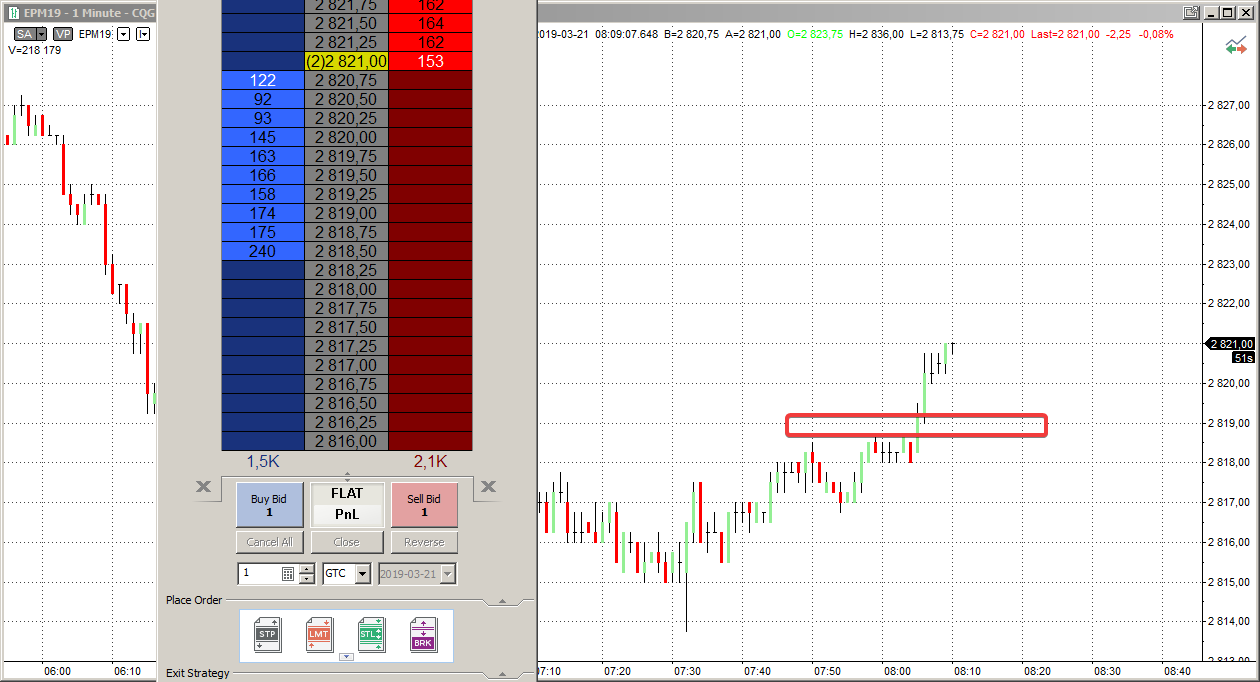Image resolution: width=1260 pixels, height=682 pixels.
Task: Expand more order types below the order icons
Action: click(x=346, y=657)
